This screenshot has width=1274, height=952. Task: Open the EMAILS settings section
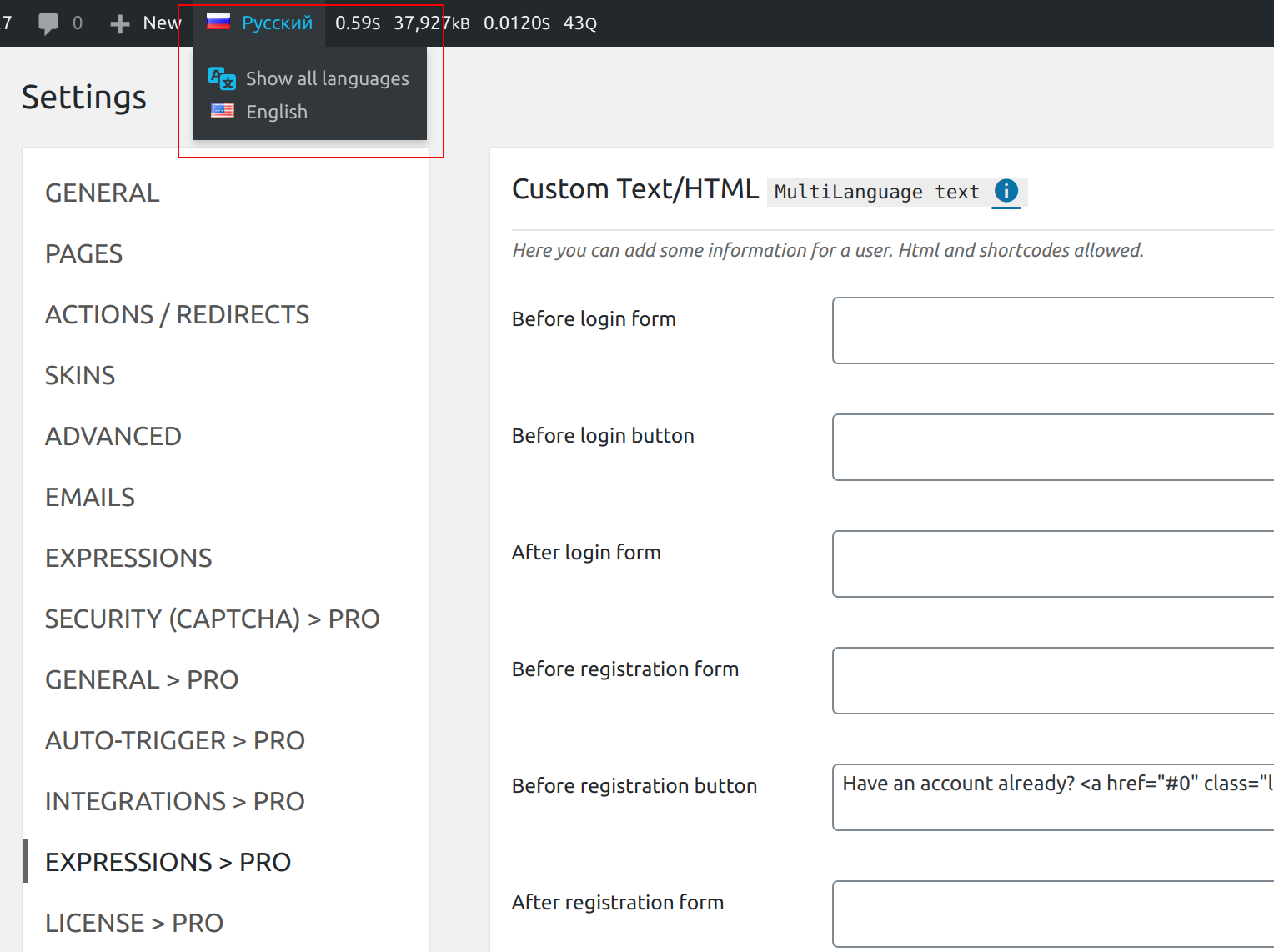pos(89,496)
